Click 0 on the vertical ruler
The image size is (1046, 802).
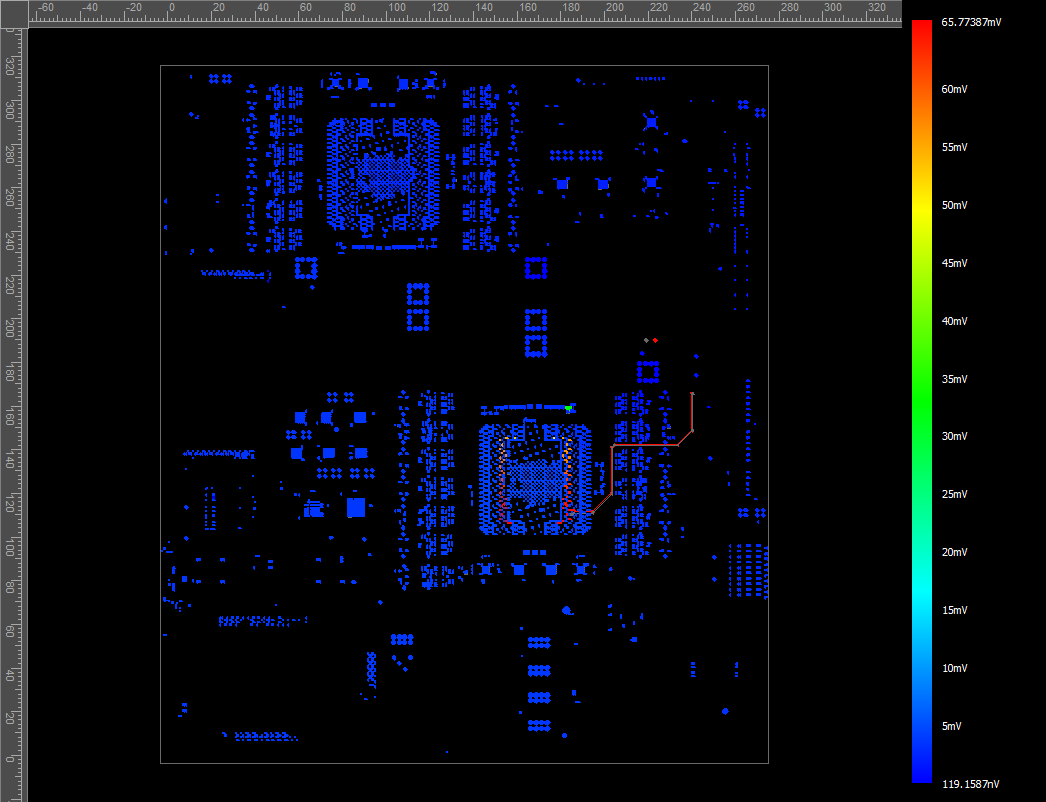9,759
